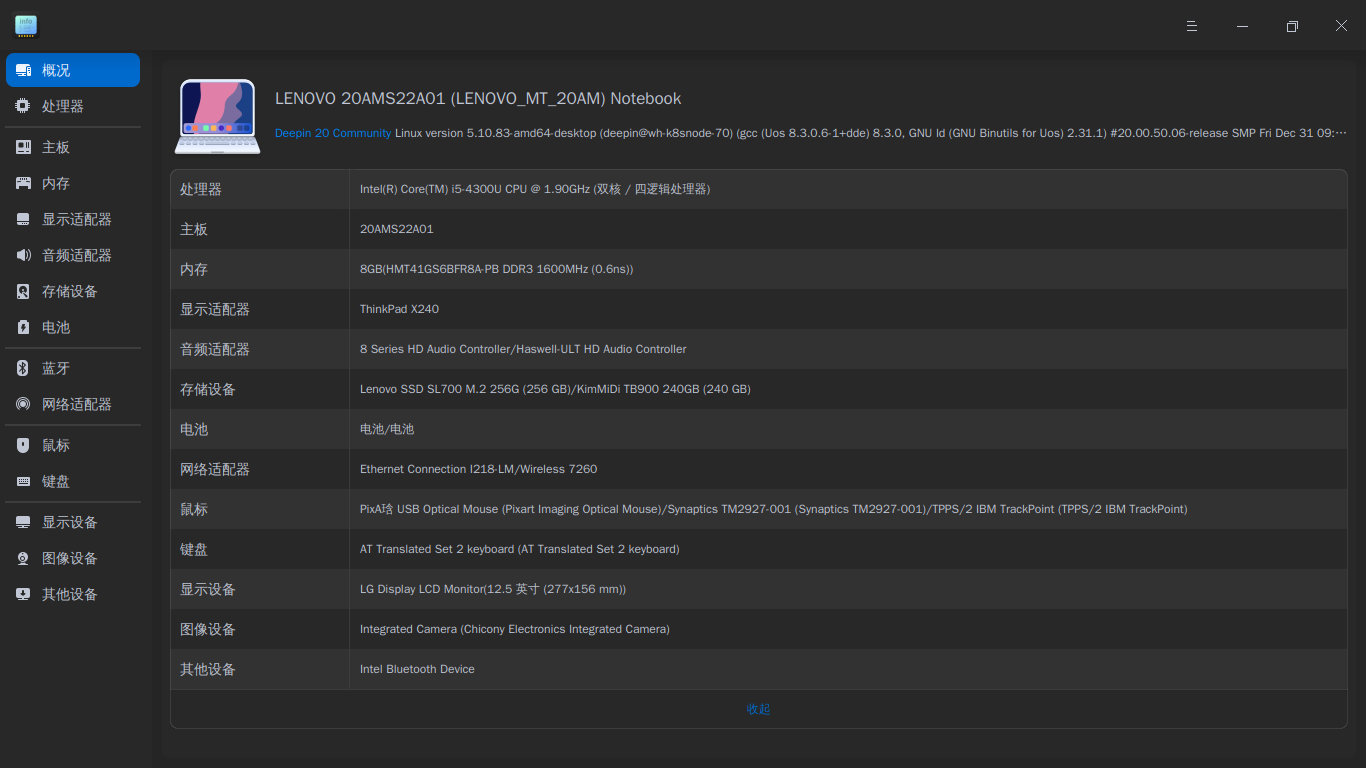1366x768 pixels.
Task: Collapse the summary with the 收起 link
Action: tap(758, 709)
